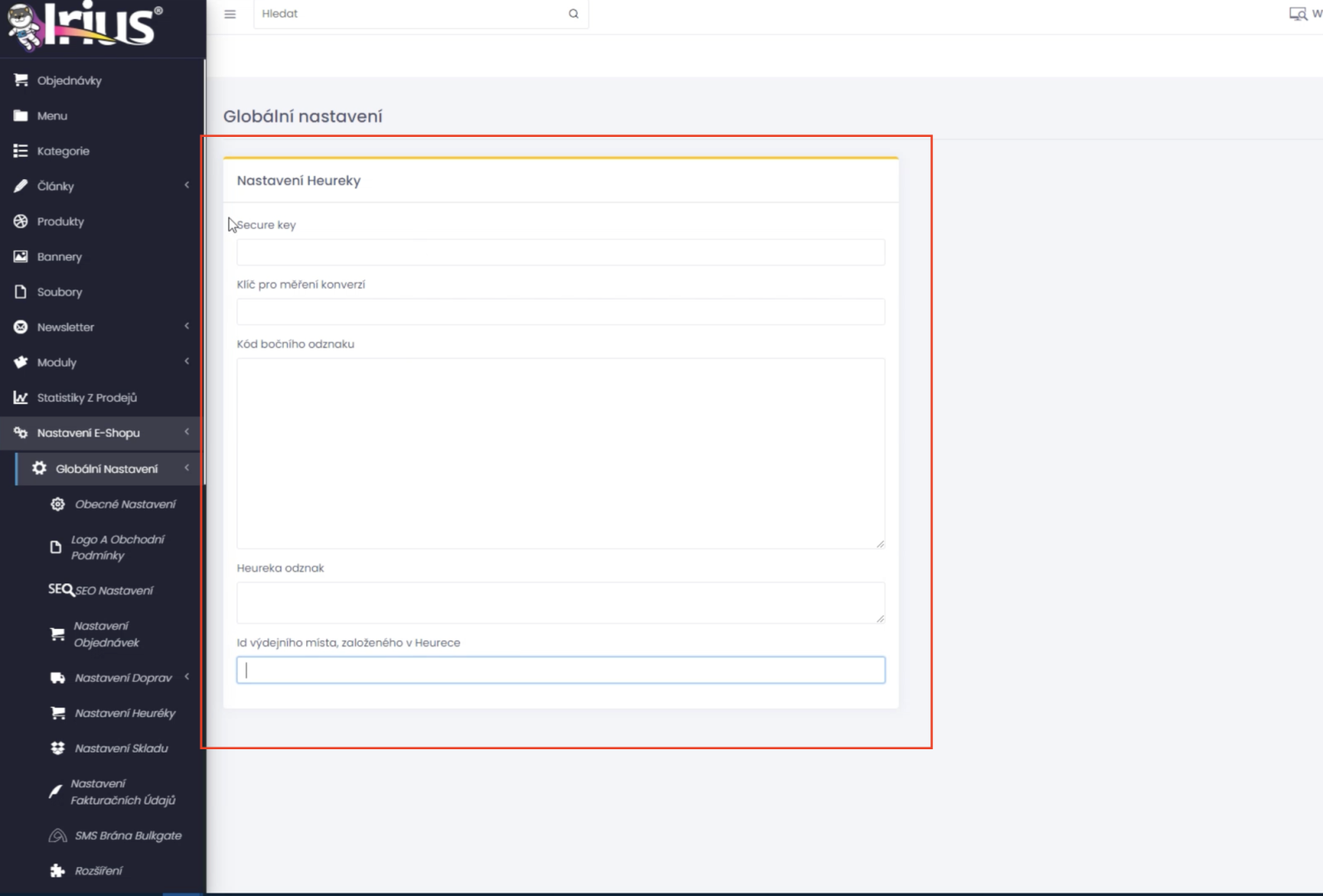Expand the Články submenu chevron
Screen dimensions: 1323x896
pyautogui.click(x=187, y=185)
